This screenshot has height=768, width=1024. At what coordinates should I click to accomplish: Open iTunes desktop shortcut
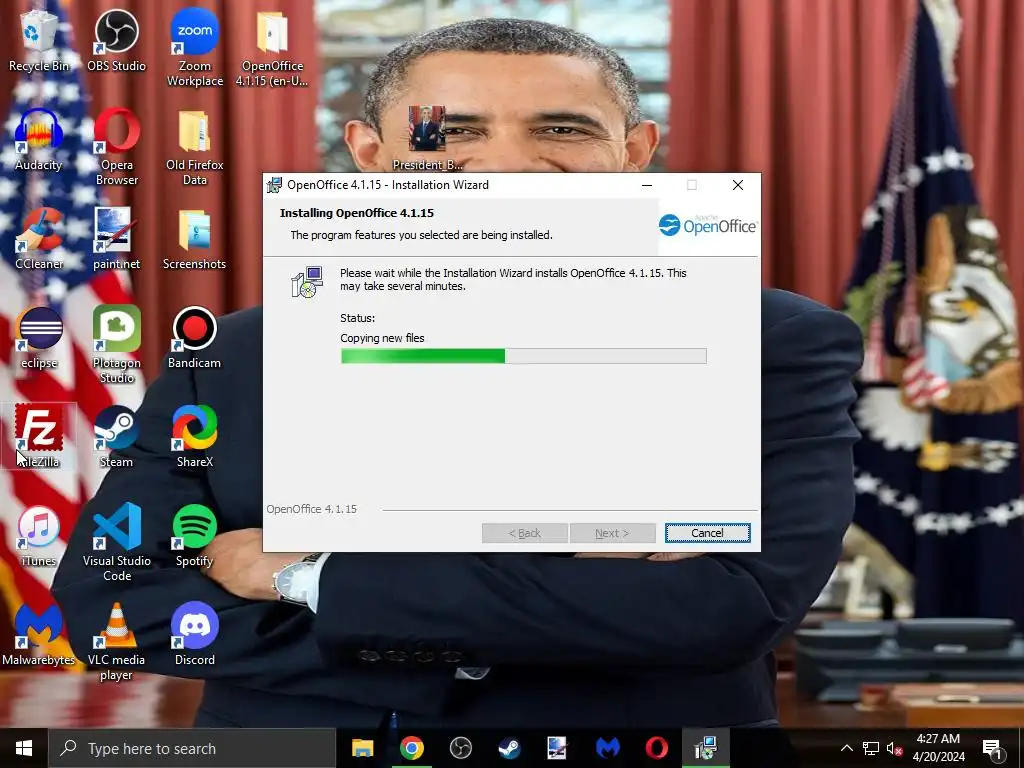(x=39, y=536)
